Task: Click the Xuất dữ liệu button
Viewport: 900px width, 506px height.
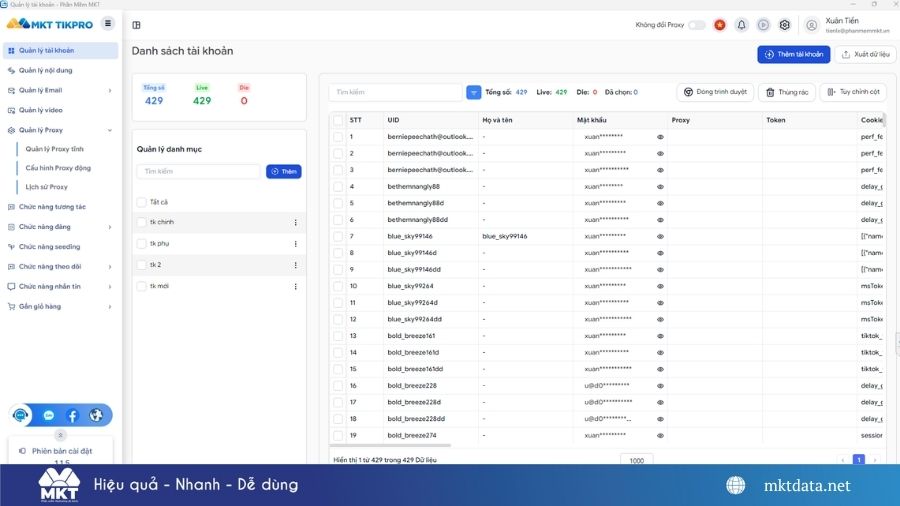Action: point(866,55)
